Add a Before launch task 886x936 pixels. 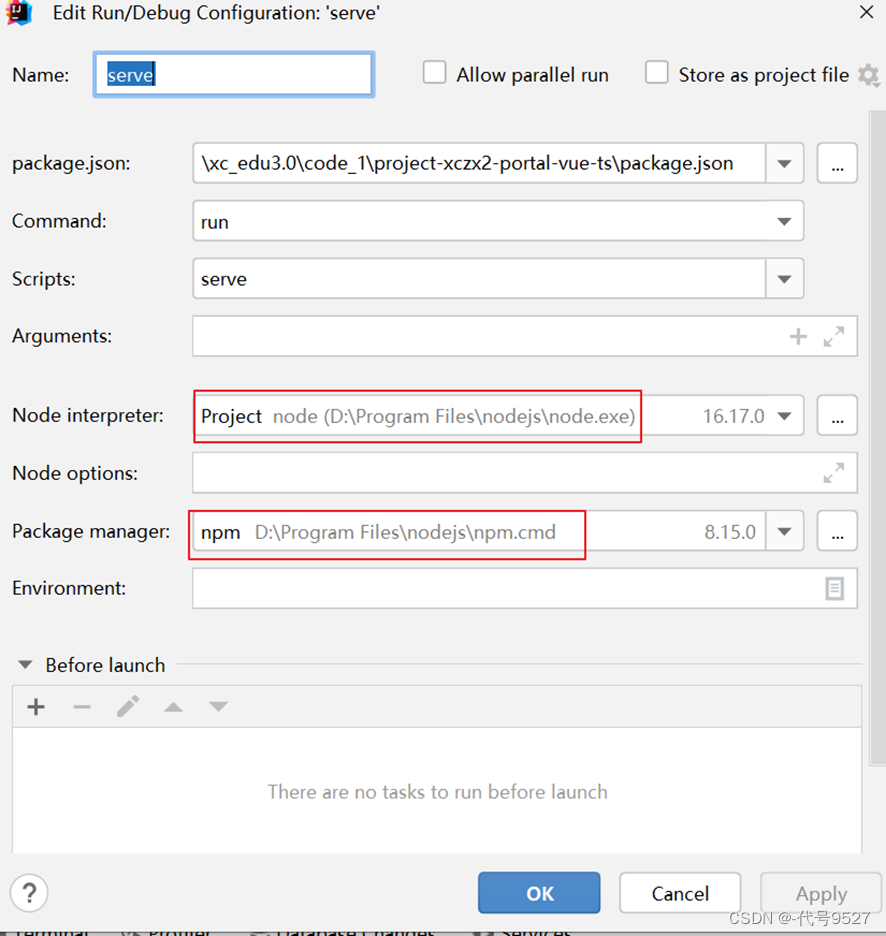36,707
